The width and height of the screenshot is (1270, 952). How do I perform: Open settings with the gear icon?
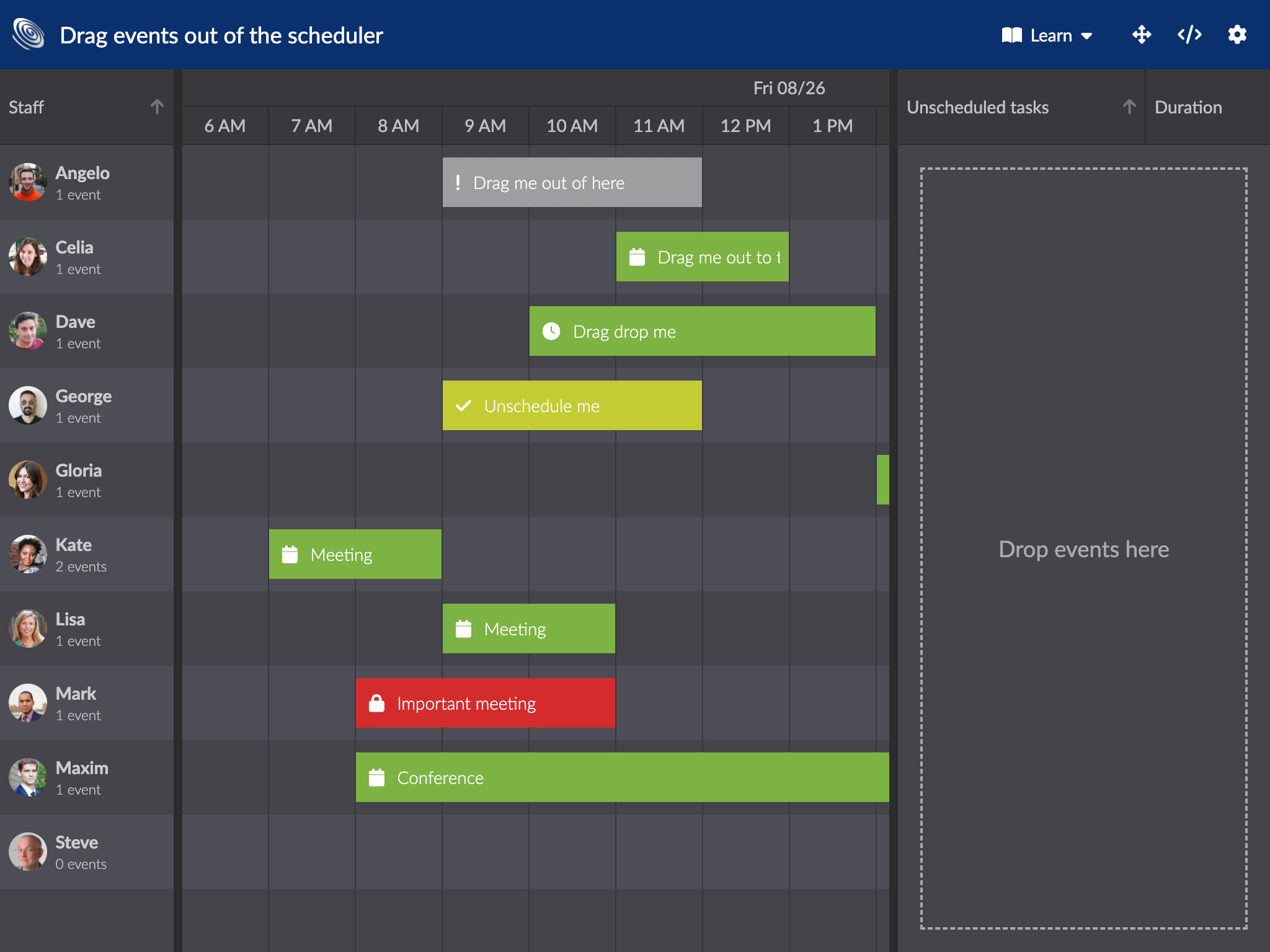pos(1237,35)
